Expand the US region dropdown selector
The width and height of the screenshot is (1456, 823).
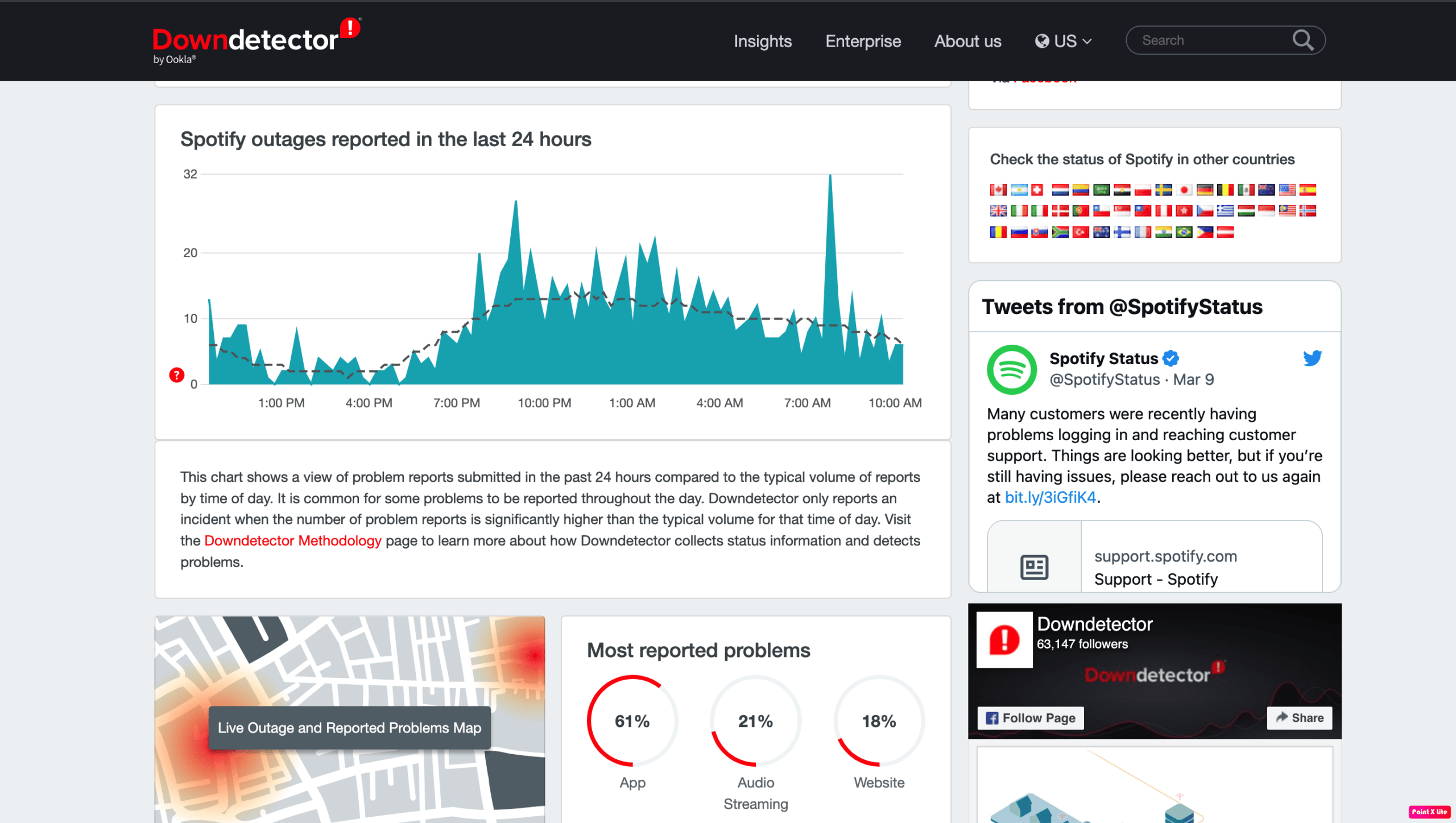pyautogui.click(x=1062, y=40)
